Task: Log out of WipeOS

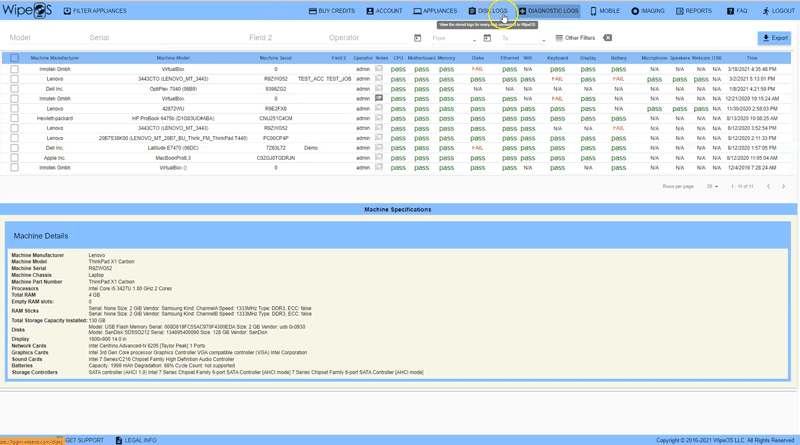Action: point(779,11)
